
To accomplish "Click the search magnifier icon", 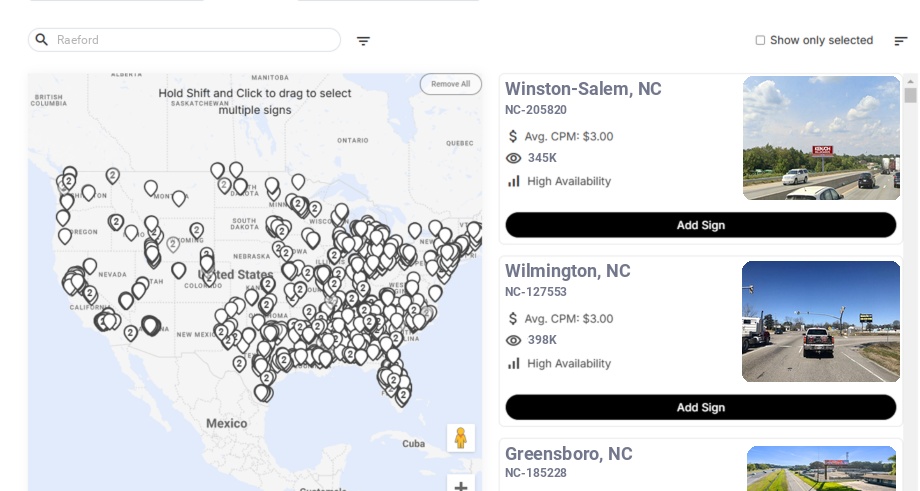I will [x=42, y=40].
